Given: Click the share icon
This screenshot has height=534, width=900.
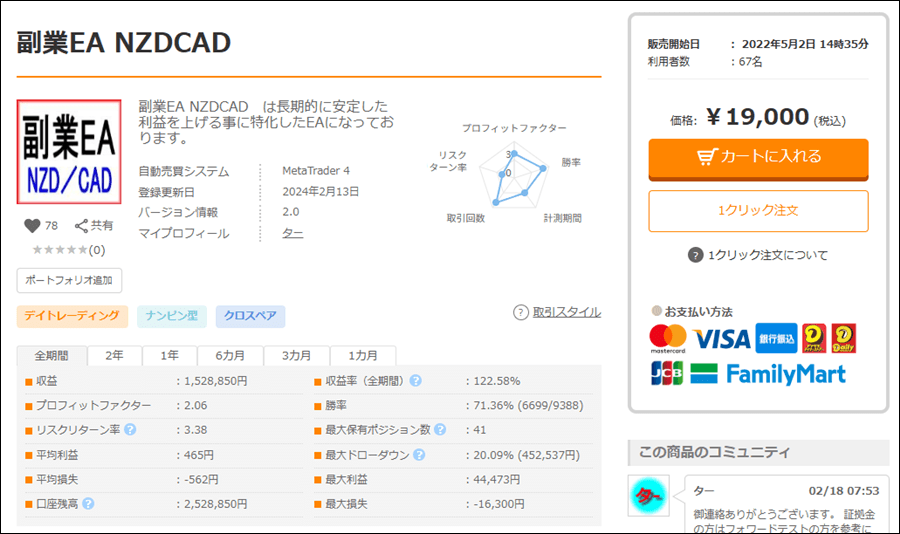Looking at the screenshot, I should tap(81, 226).
